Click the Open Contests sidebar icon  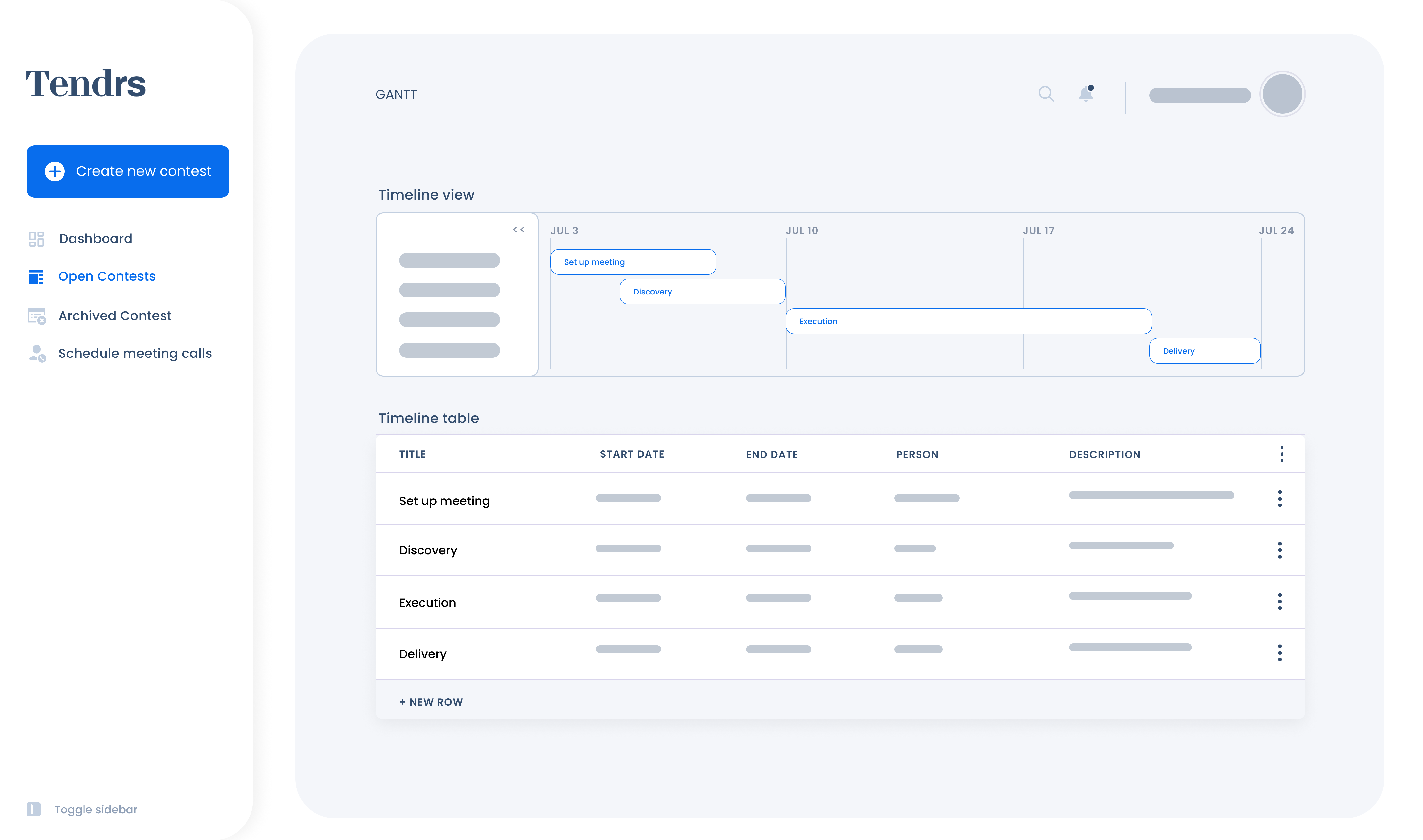coord(36,277)
